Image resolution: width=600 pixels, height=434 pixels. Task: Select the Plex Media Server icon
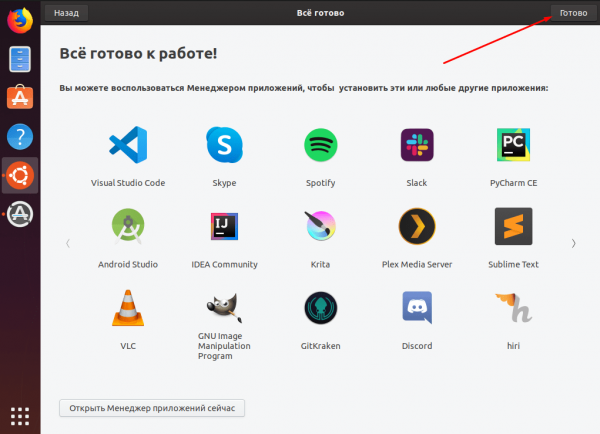417,226
